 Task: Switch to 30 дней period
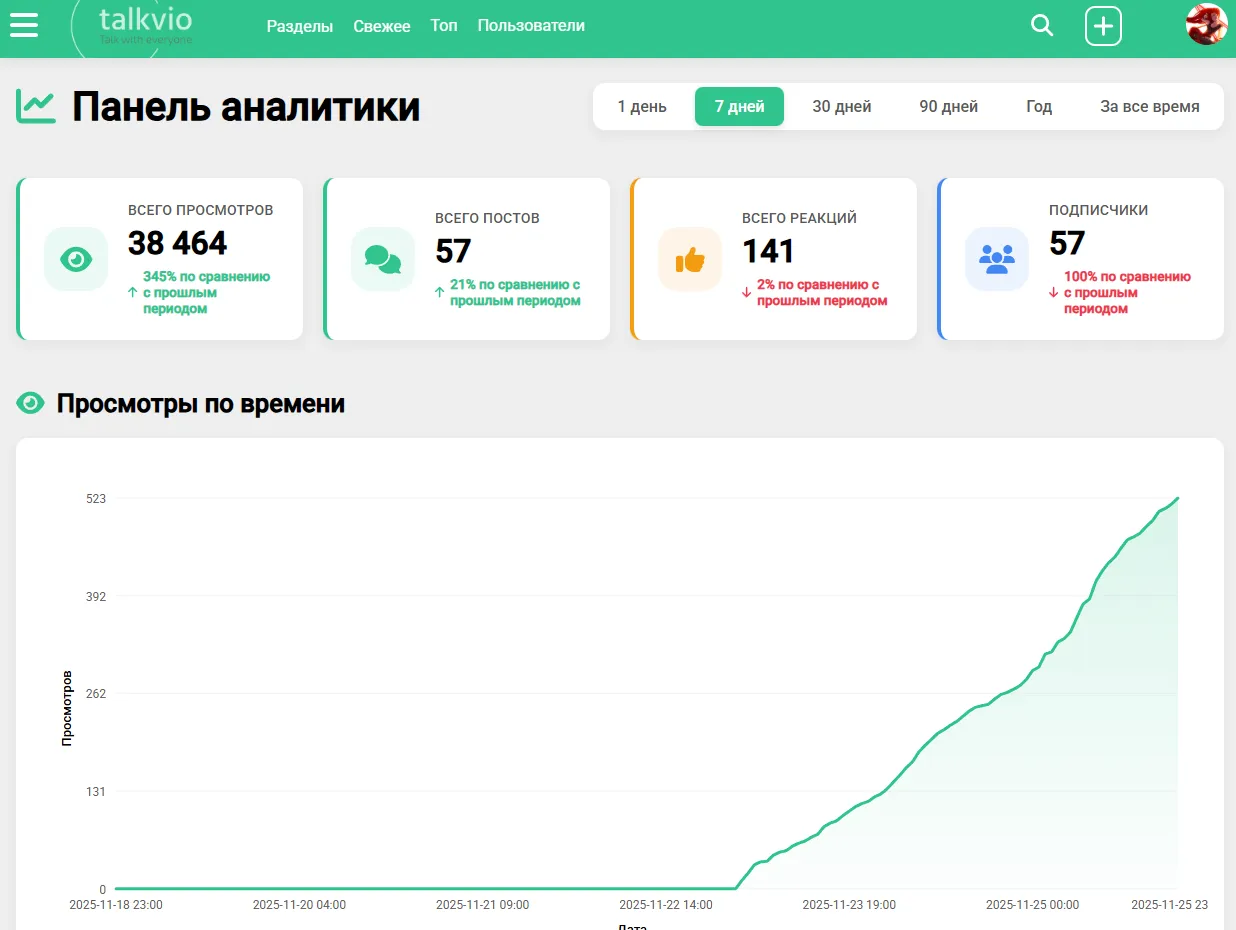coord(841,107)
